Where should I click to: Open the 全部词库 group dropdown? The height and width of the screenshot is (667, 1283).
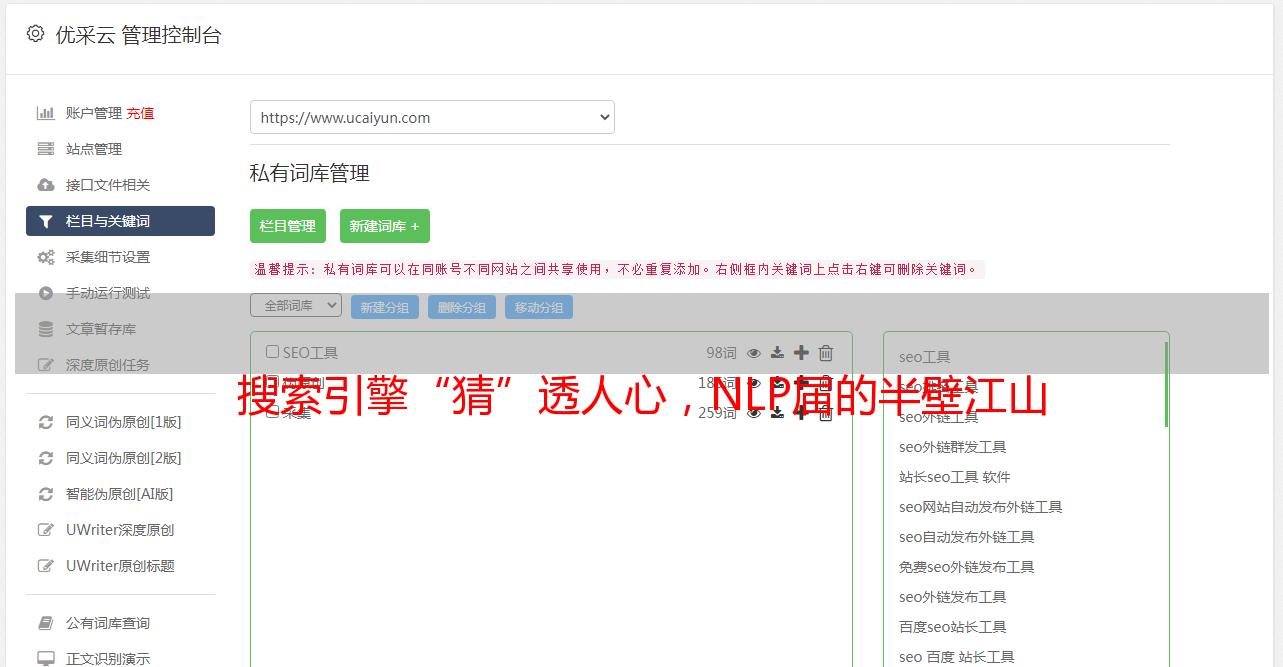[x=296, y=305]
